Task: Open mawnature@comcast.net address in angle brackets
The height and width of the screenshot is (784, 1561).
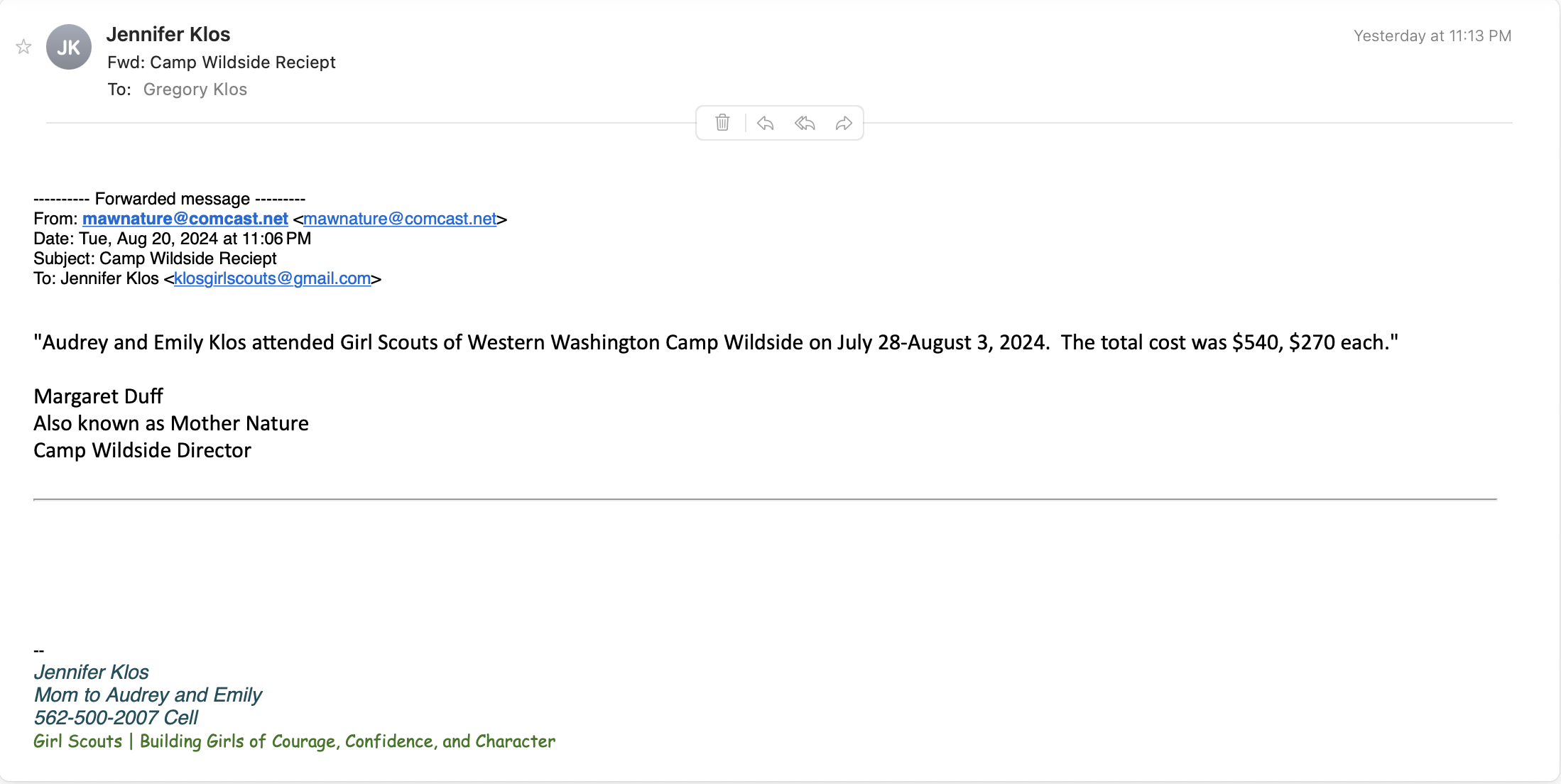Action: point(400,219)
